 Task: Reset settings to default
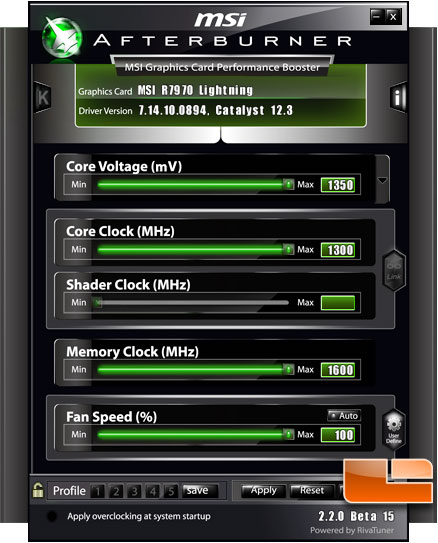pyautogui.click(x=312, y=490)
